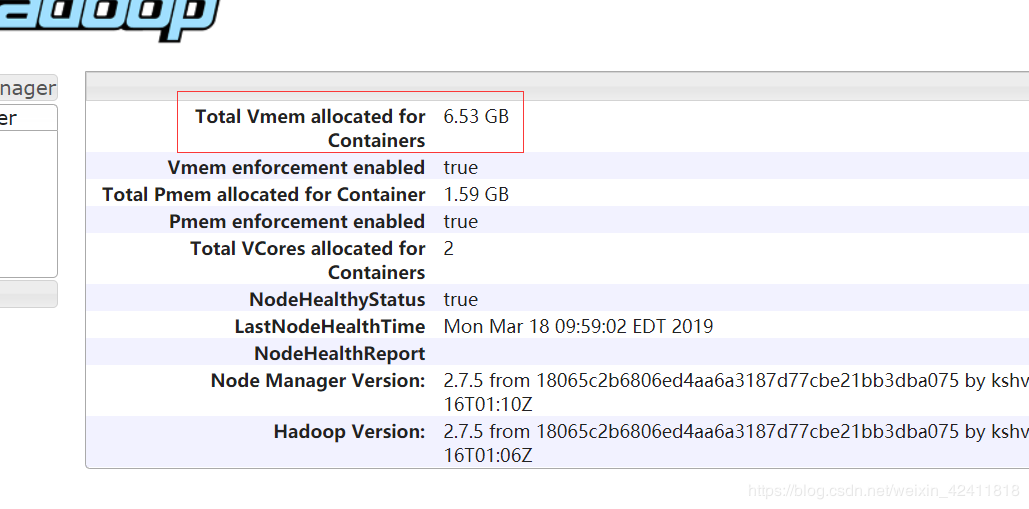Image resolution: width=1029 pixels, height=509 pixels.
Task: Click the NodeHealthReport label
Action: (x=340, y=353)
